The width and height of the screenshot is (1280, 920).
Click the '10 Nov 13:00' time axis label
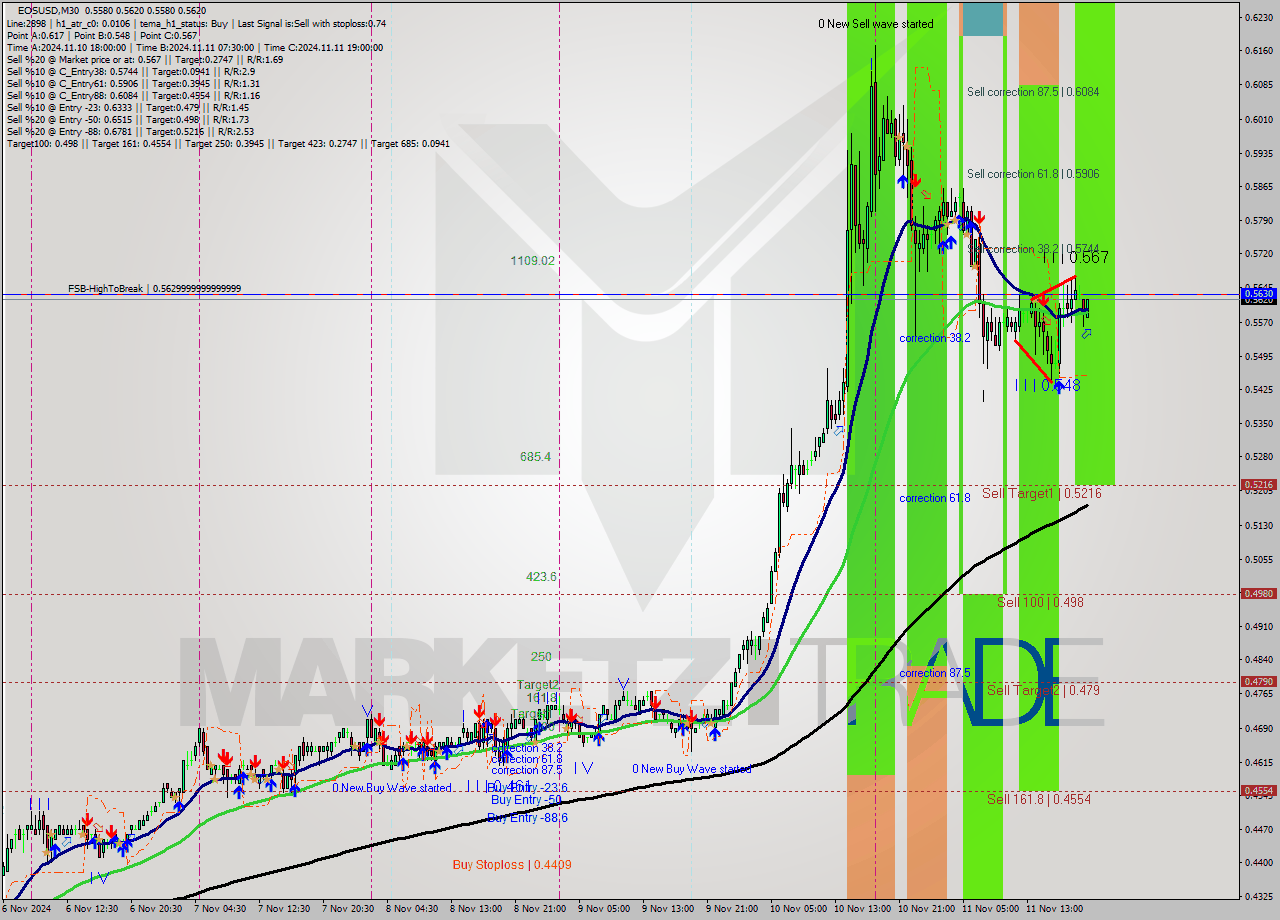pyautogui.click(x=861, y=909)
